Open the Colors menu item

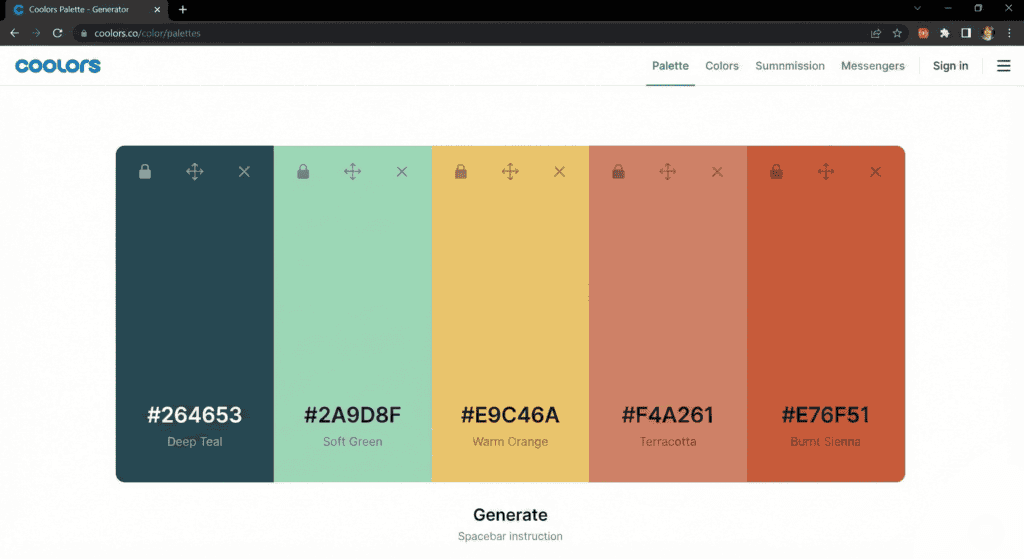pos(722,66)
